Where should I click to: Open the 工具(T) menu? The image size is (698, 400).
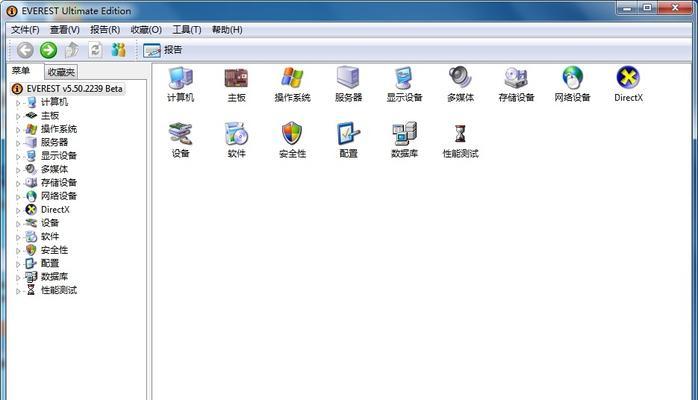[x=187, y=30]
